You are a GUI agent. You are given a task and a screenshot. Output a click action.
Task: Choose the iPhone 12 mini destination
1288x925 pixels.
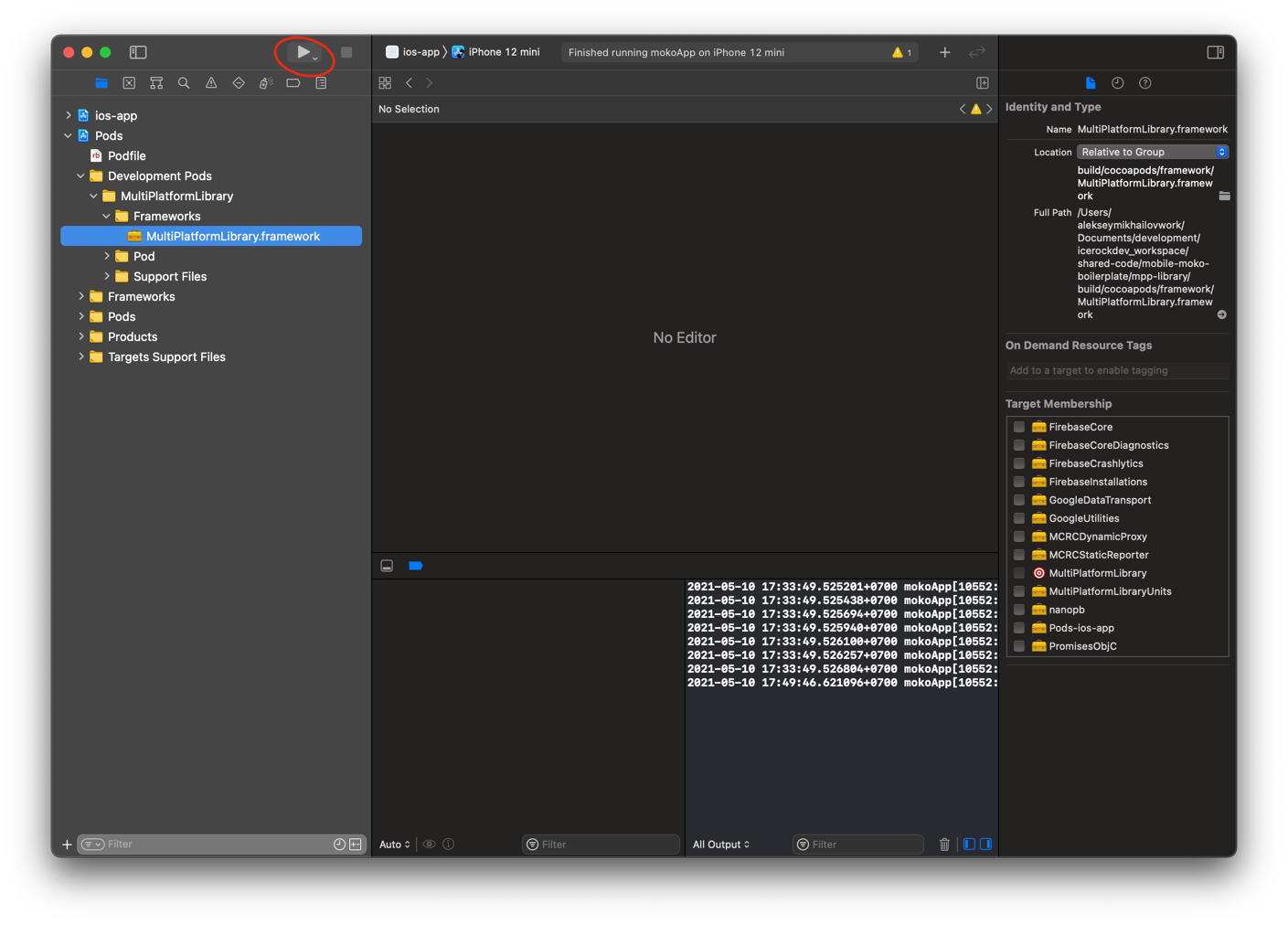[x=496, y=52]
